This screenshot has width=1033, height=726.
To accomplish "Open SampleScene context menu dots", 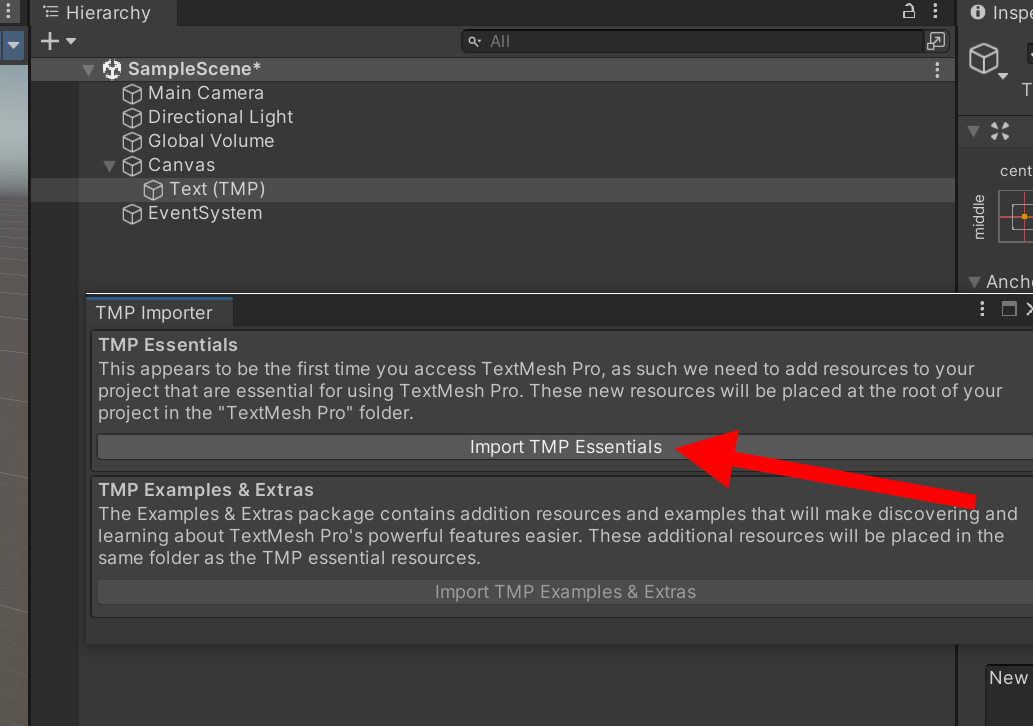I will click(x=937, y=70).
